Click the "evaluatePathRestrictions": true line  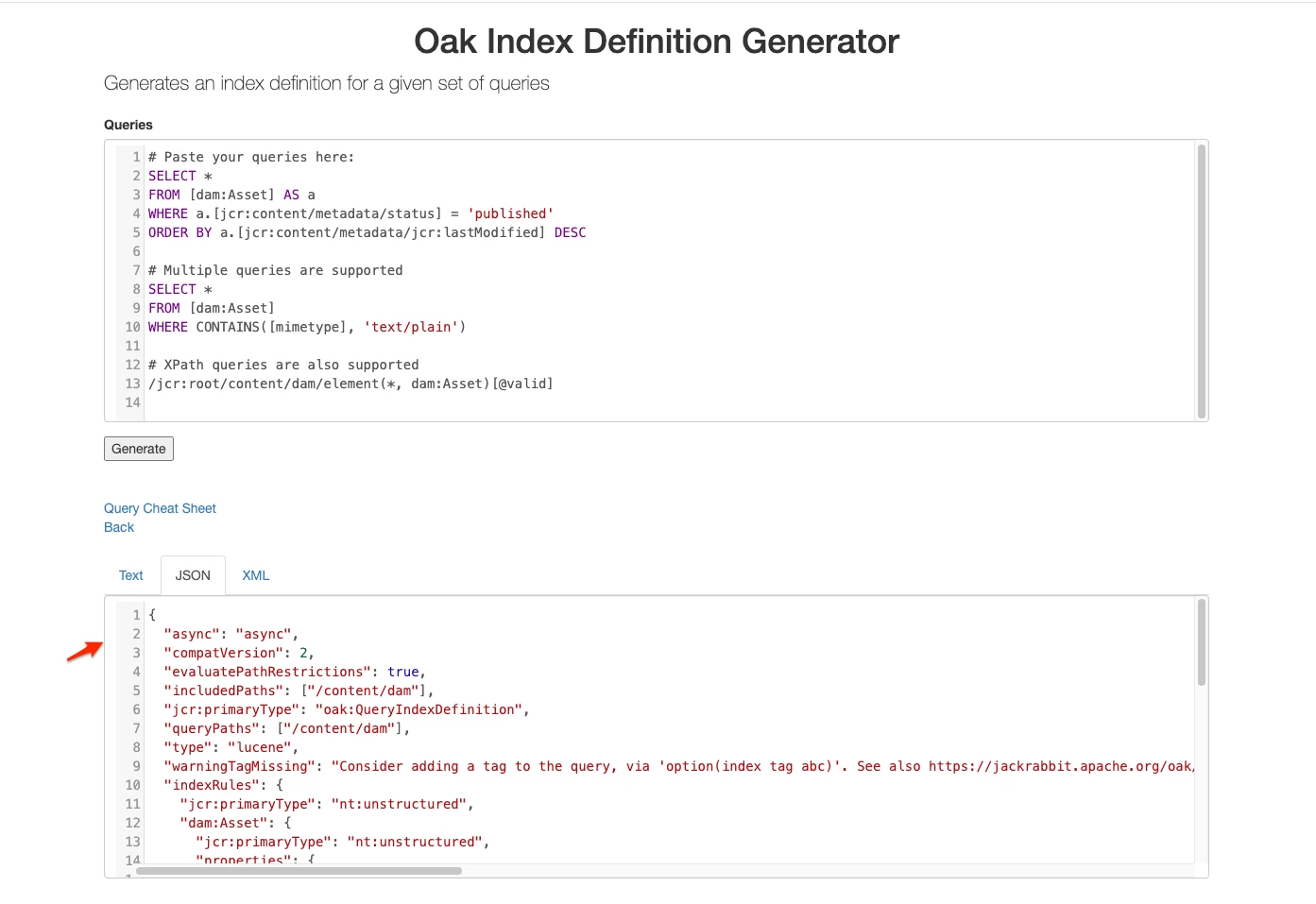(295, 672)
